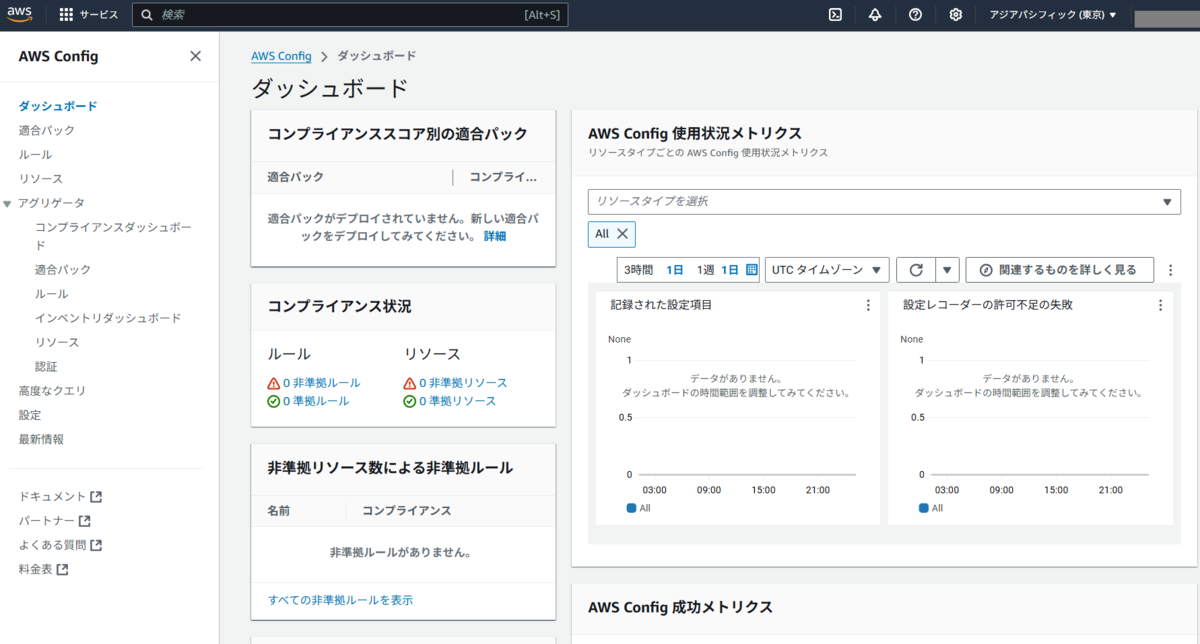Open top-level リソース in side navigation
1200x644 pixels.
pyautogui.click(x=40, y=178)
